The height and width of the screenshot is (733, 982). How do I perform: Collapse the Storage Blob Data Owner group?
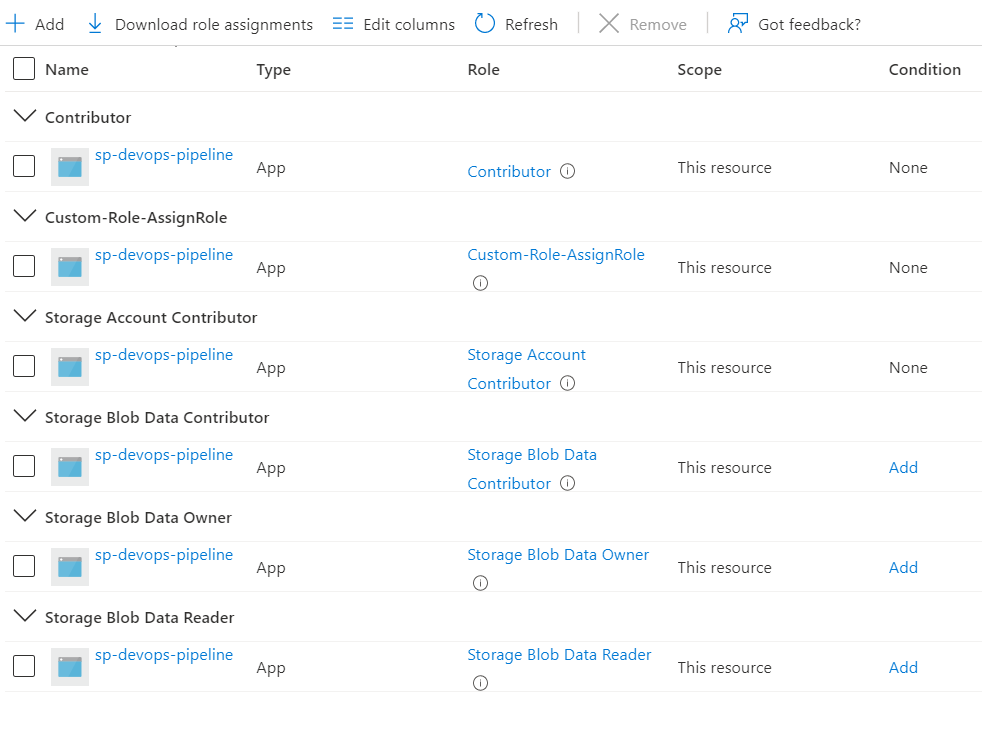[25, 516]
